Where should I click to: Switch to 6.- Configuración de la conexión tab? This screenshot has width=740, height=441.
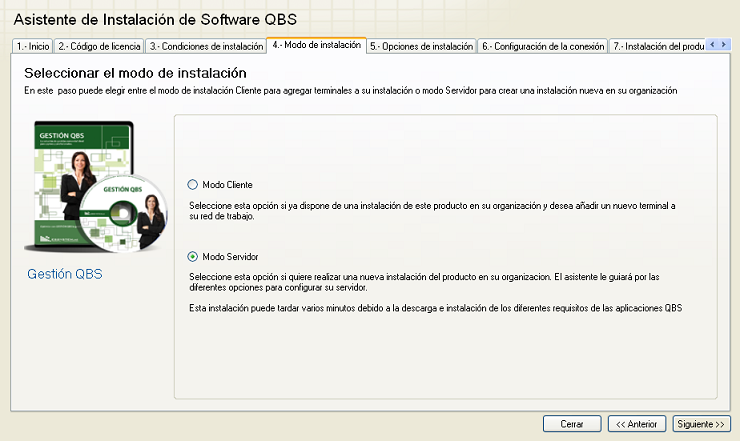542,46
